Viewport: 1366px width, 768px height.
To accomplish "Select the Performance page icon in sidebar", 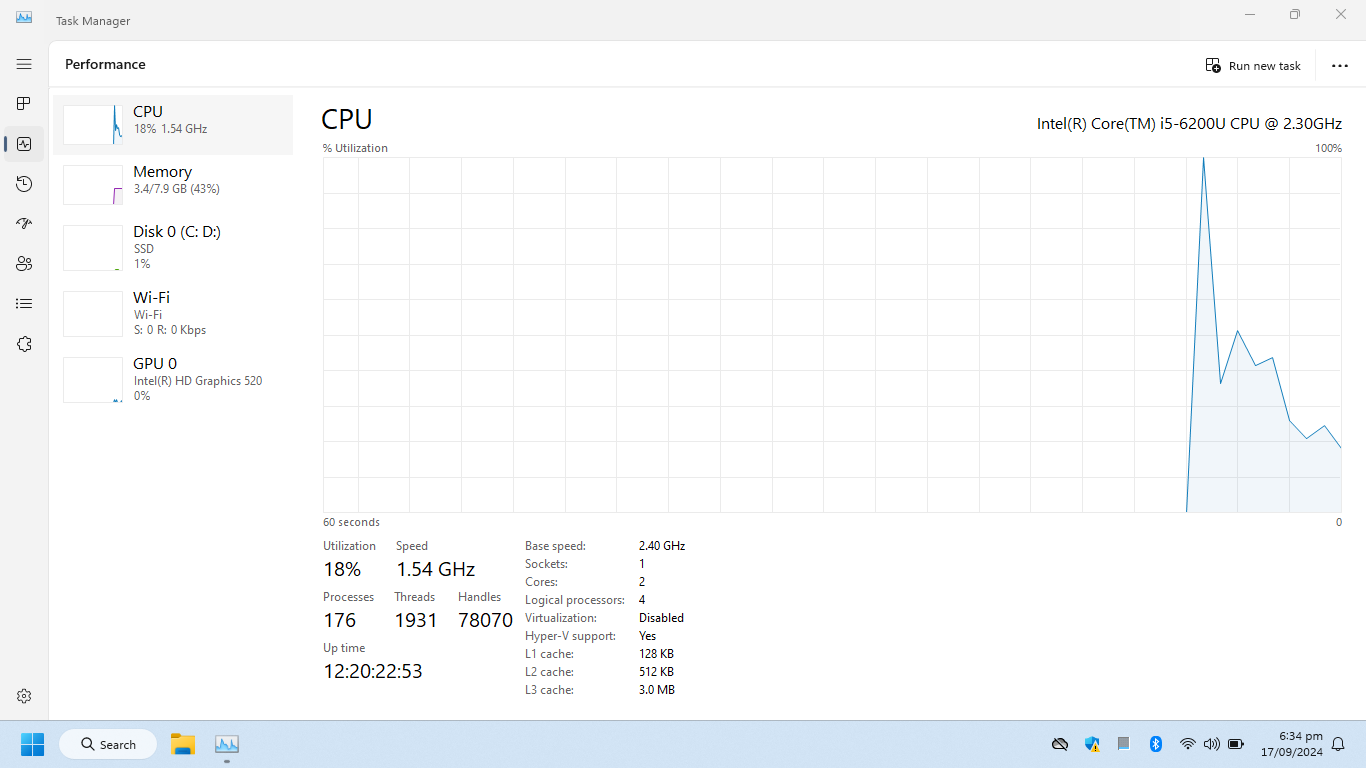I will [24, 144].
